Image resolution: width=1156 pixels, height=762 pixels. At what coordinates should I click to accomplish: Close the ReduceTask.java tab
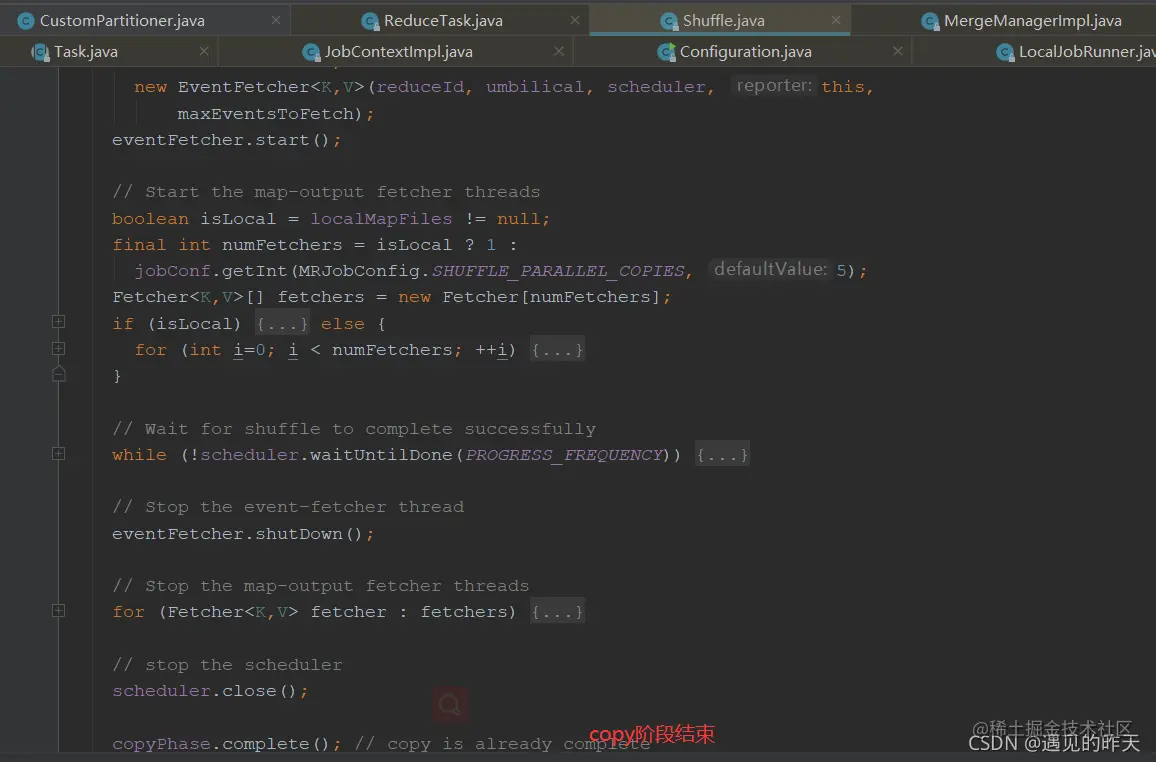575,21
